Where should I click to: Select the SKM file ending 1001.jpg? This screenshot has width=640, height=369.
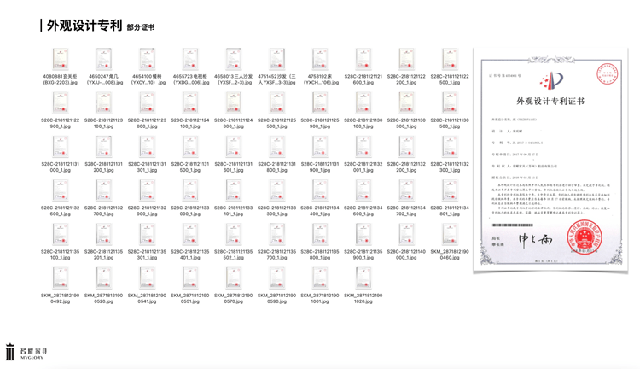[320, 278]
